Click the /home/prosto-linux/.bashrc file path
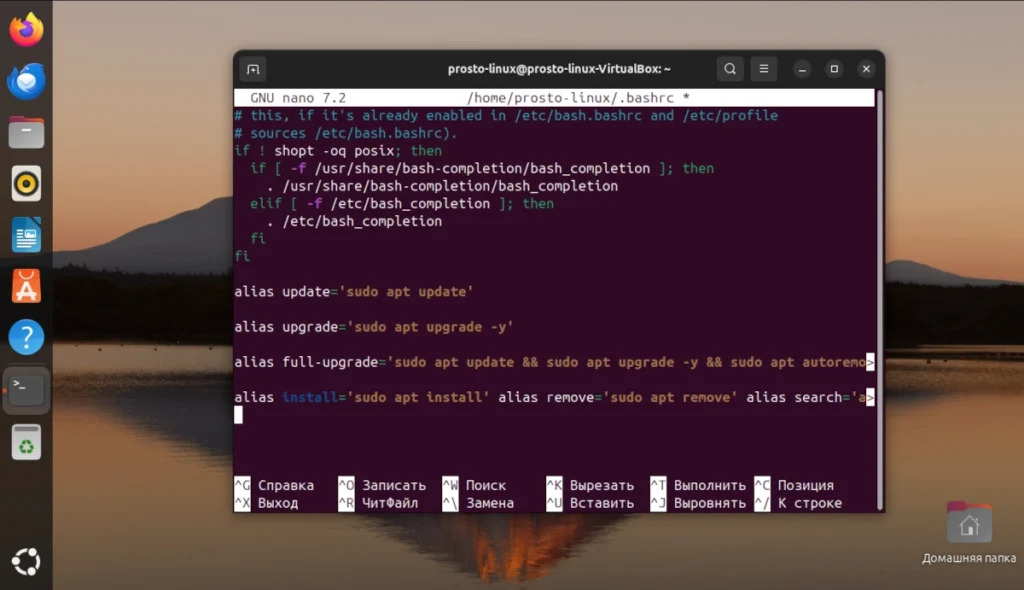The image size is (1024, 590). [x=570, y=98]
